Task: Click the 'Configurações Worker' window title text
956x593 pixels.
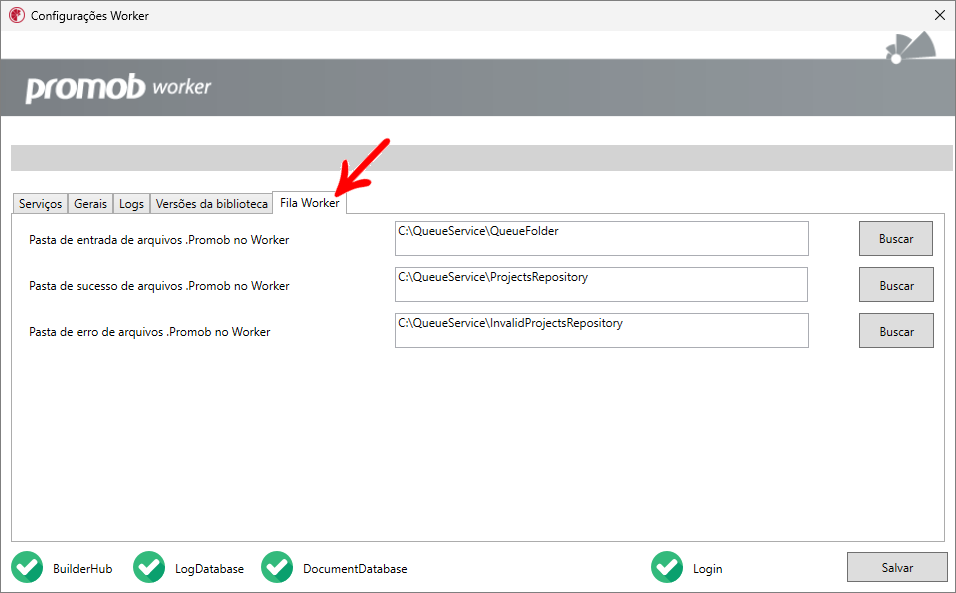Action: coord(90,16)
